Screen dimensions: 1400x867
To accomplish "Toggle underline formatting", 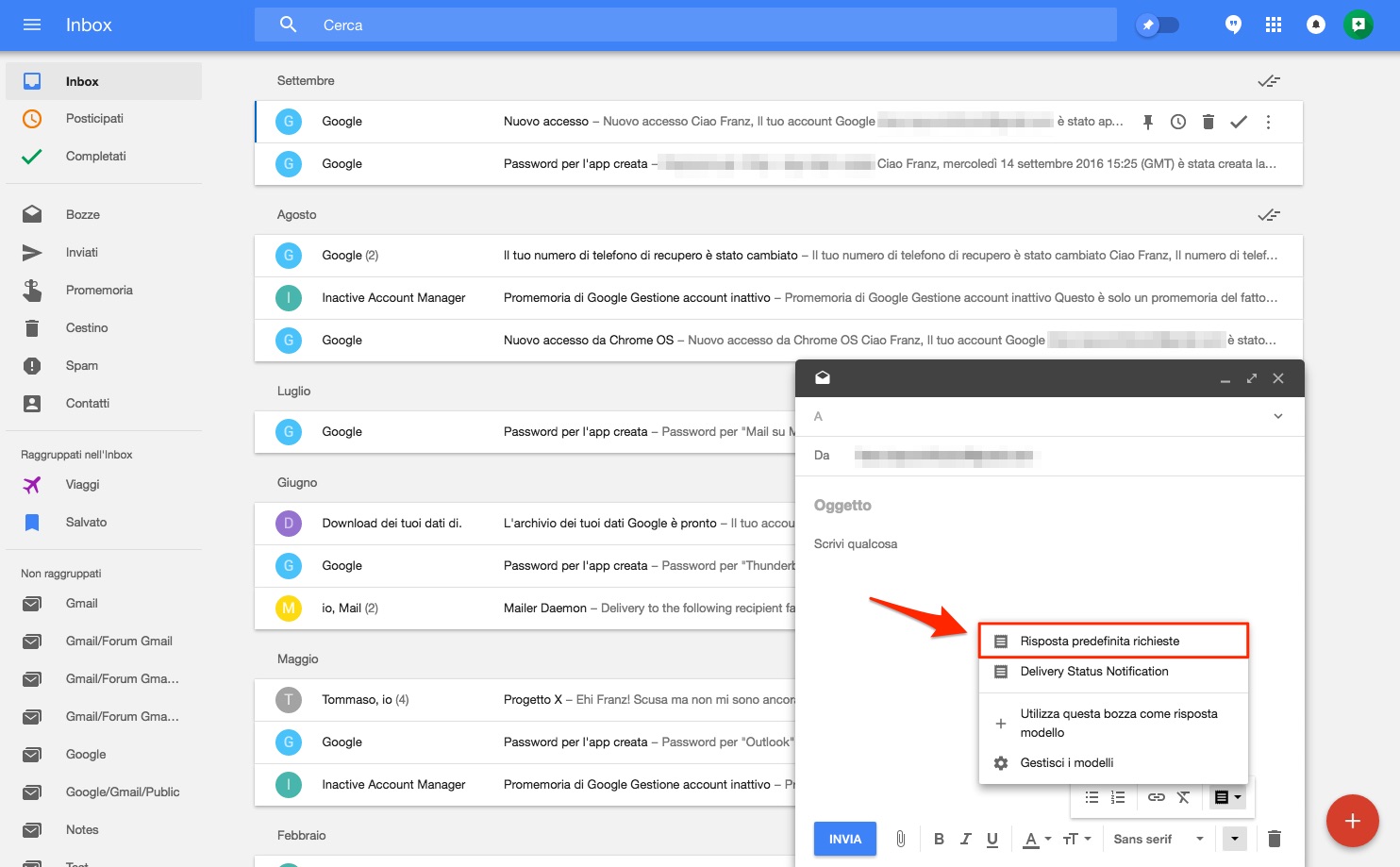I will [992, 839].
